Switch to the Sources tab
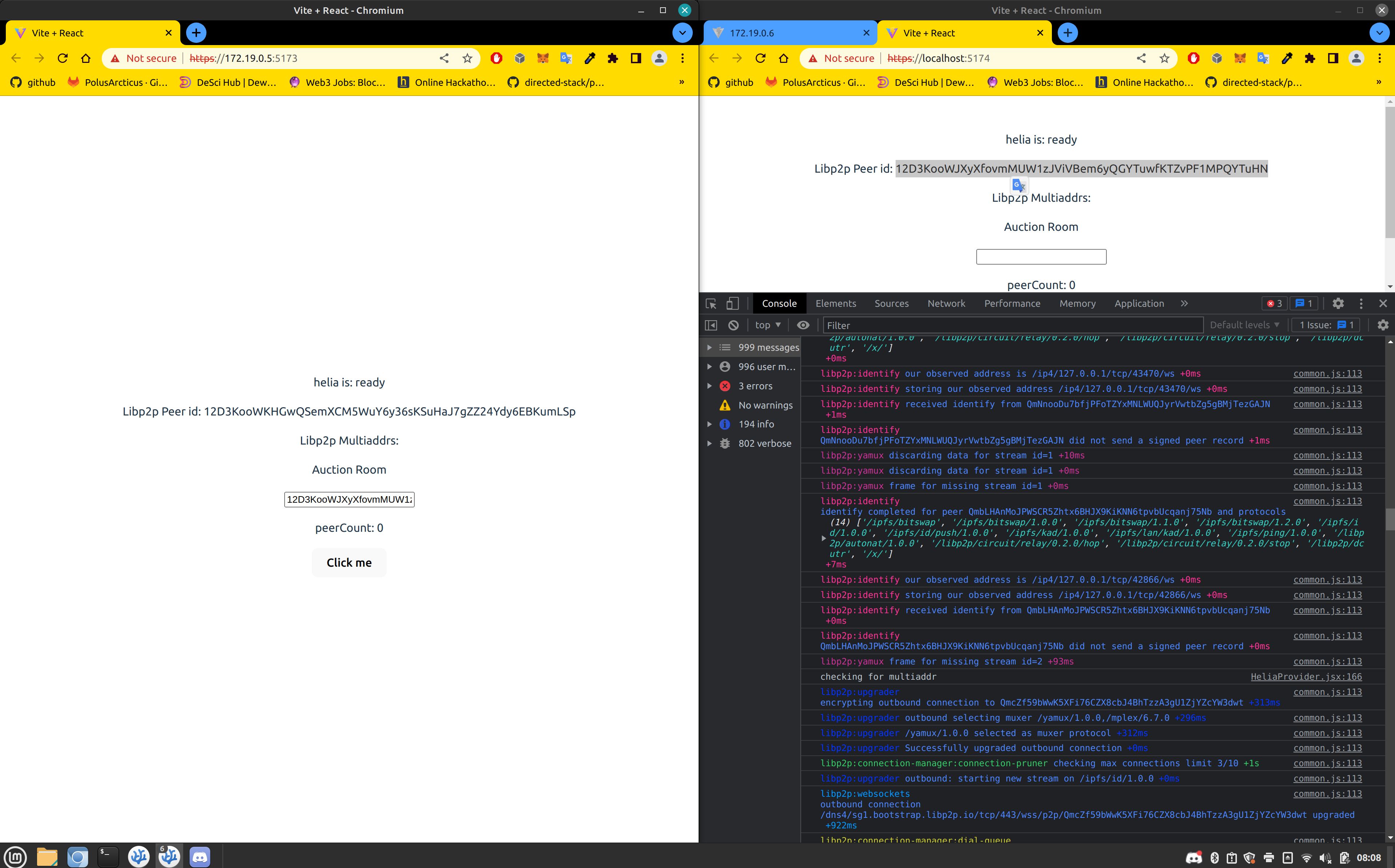This screenshot has height=868, width=1395. click(892, 304)
